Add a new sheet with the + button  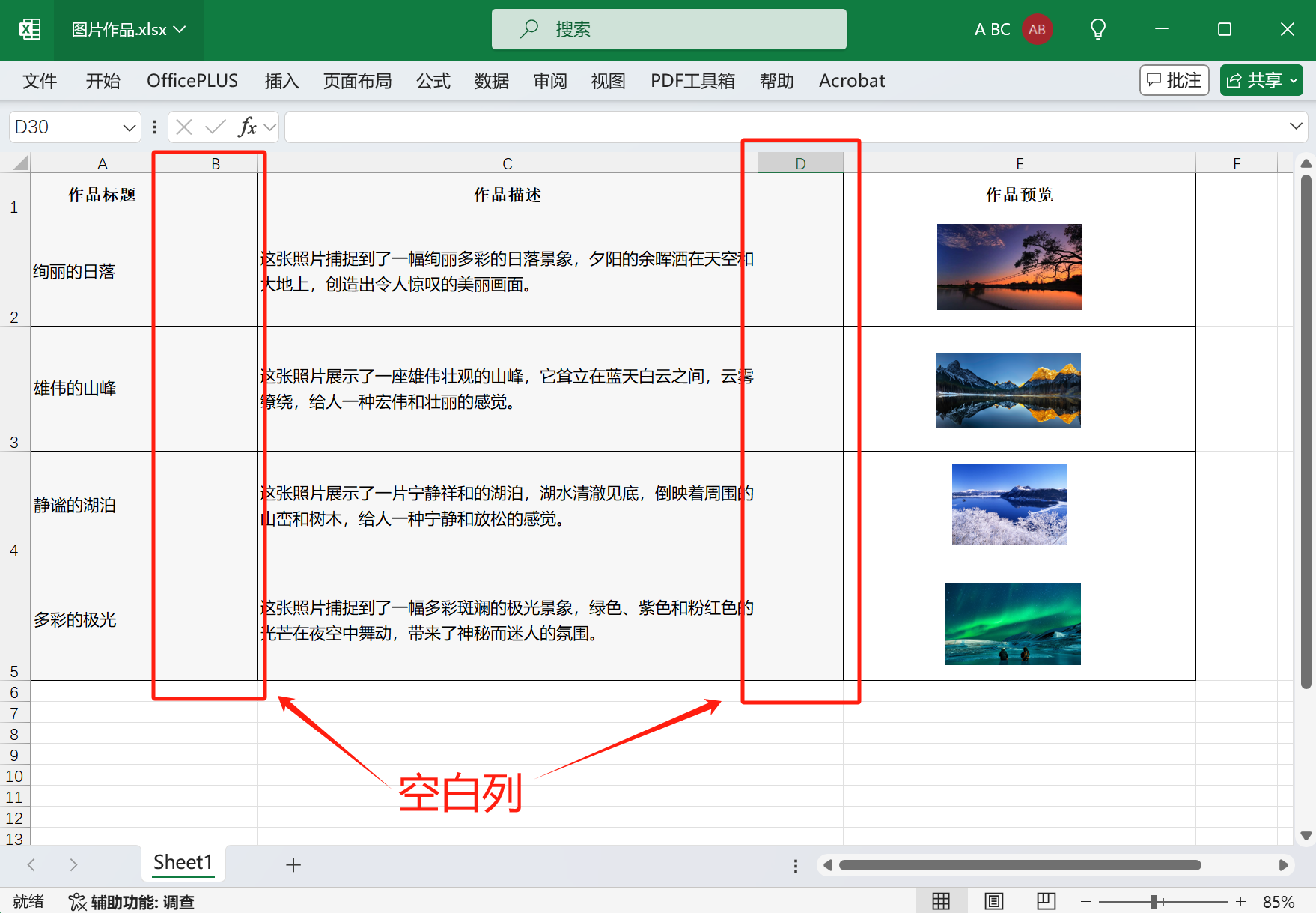tap(293, 864)
